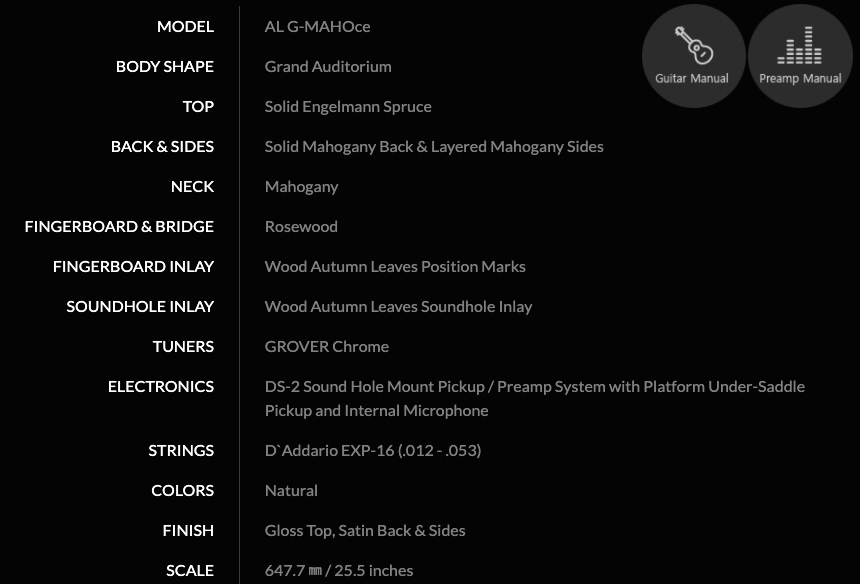Click the AL G-MAHOce model name
860x584 pixels.
point(317,26)
